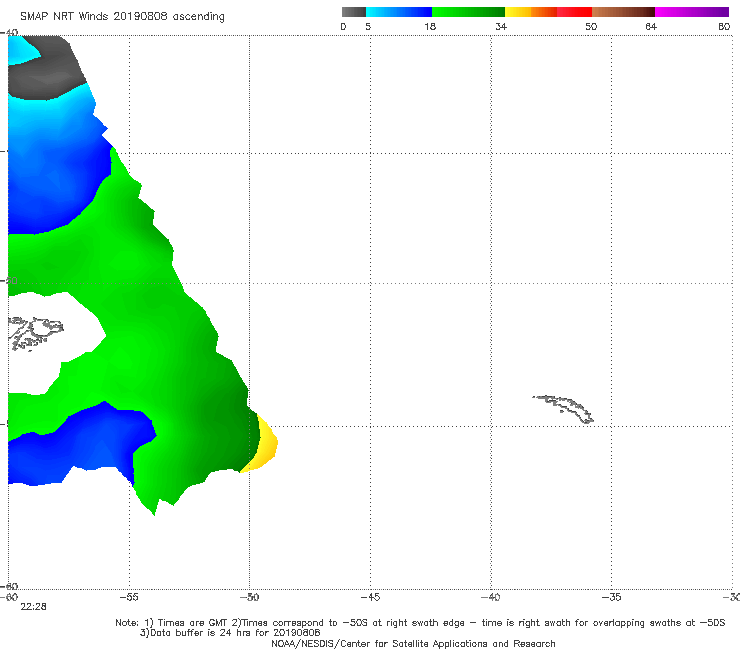740x650 pixels.
Task: Click the brown segment of the wind color bar
Action: (623, 12)
